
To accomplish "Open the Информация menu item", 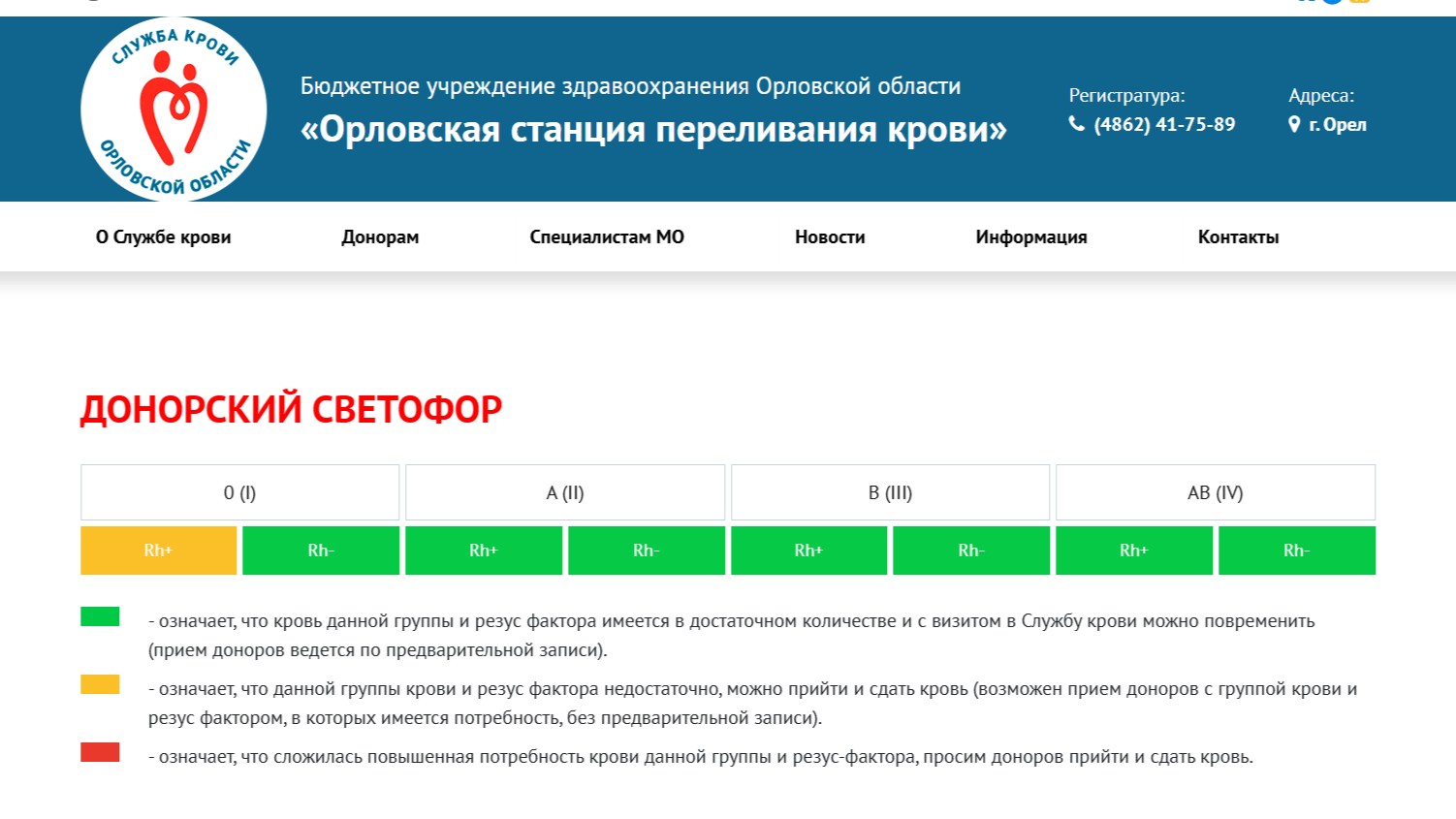I will click(1031, 236).
